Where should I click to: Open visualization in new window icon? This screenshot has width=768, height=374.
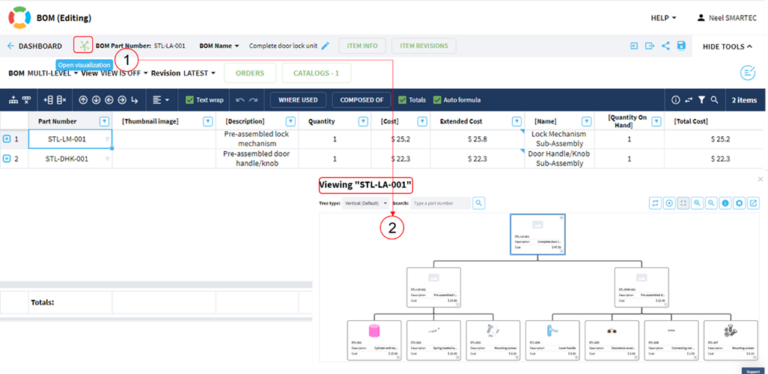pos(754,203)
